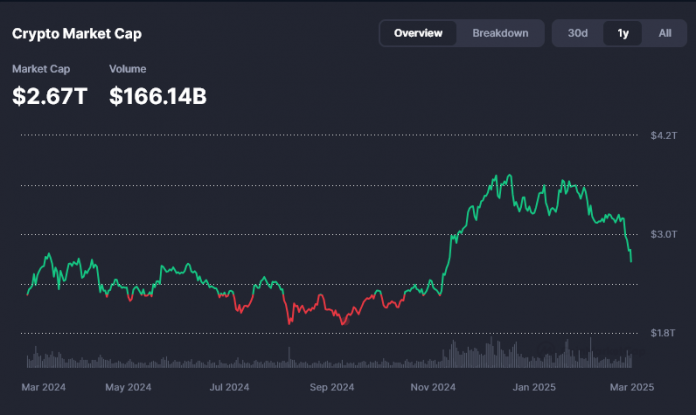Screen dimensions: 696x415
Task: Click the $4.2T y-axis label
Action: [664, 134]
